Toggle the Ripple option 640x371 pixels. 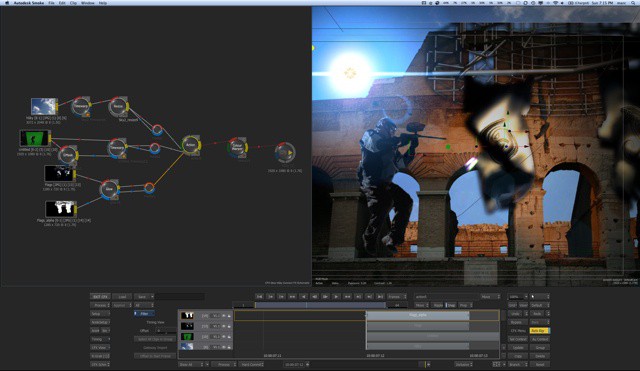coord(438,305)
